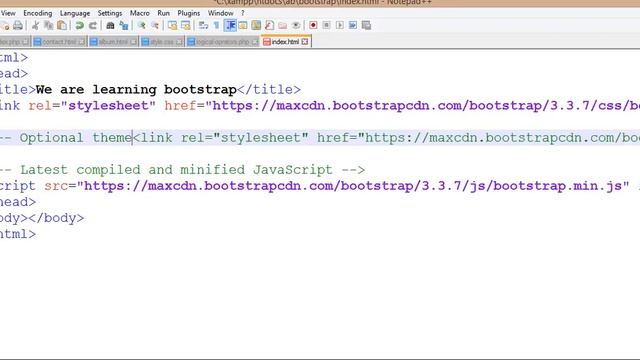
Task: Open the Language menu
Action: (75, 13)
